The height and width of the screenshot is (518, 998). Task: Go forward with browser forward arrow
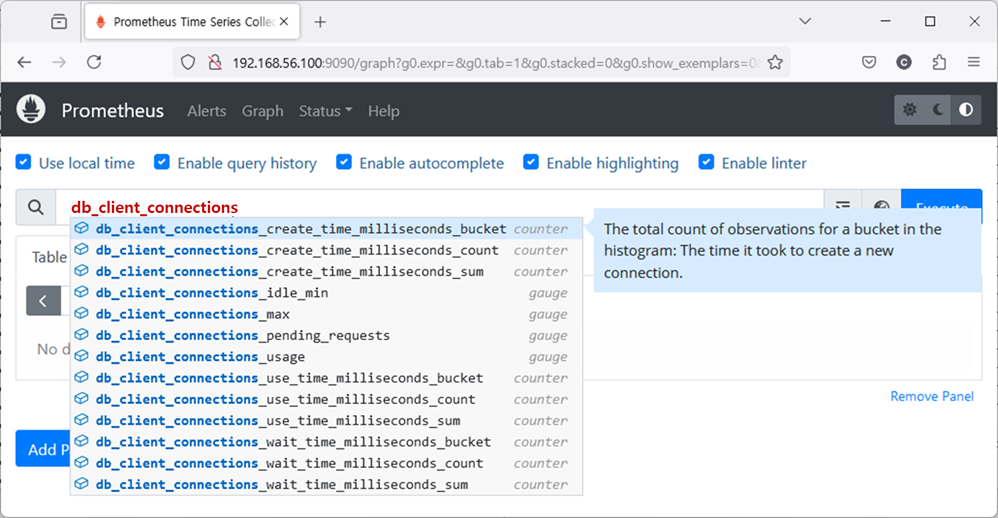pyautogui.click(x=59, y=62)
